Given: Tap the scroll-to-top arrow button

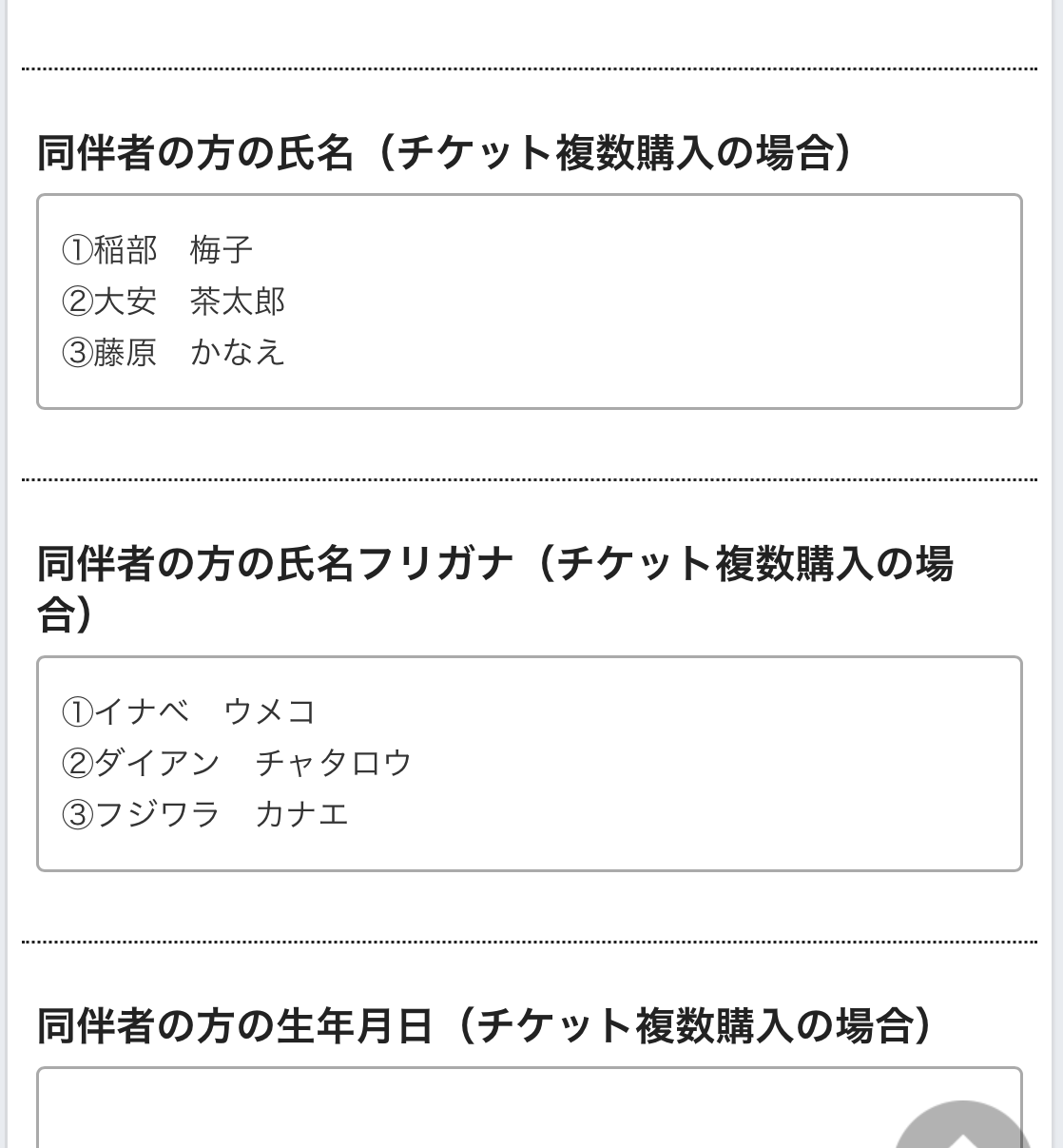Looking at the screenshot, I should point(963,1127).
